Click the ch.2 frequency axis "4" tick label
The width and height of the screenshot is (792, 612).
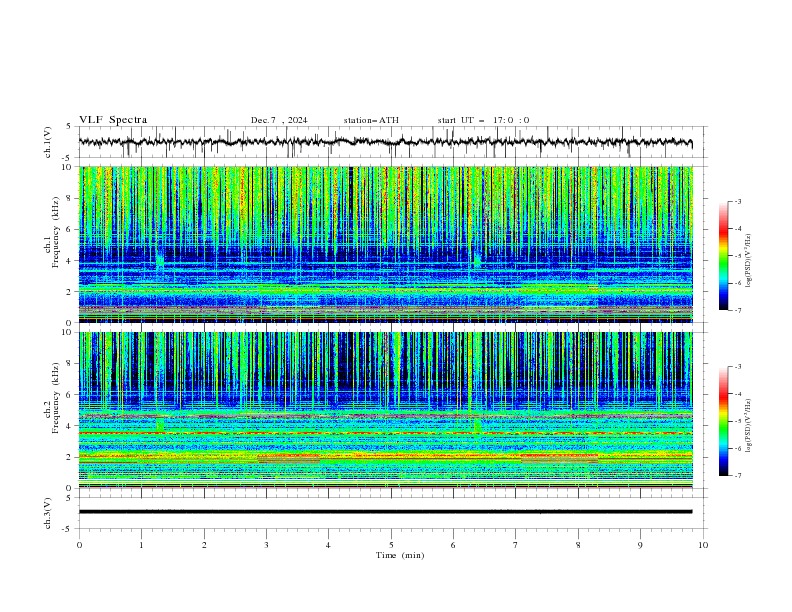[x=70, y=426]
